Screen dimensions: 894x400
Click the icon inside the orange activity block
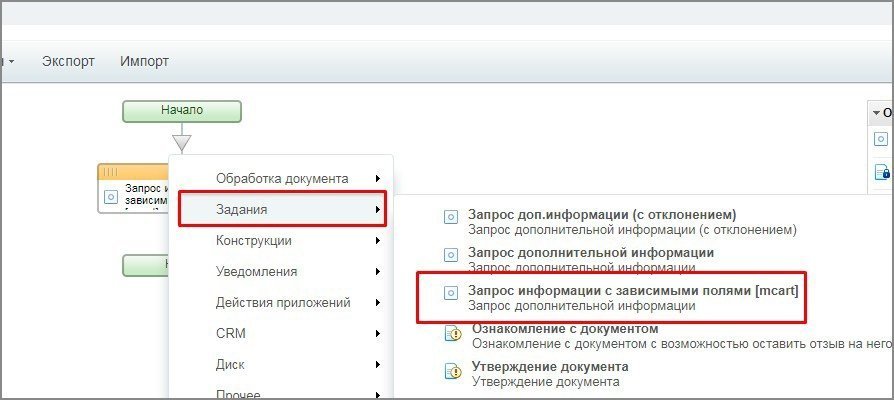(x=111, y=195)
